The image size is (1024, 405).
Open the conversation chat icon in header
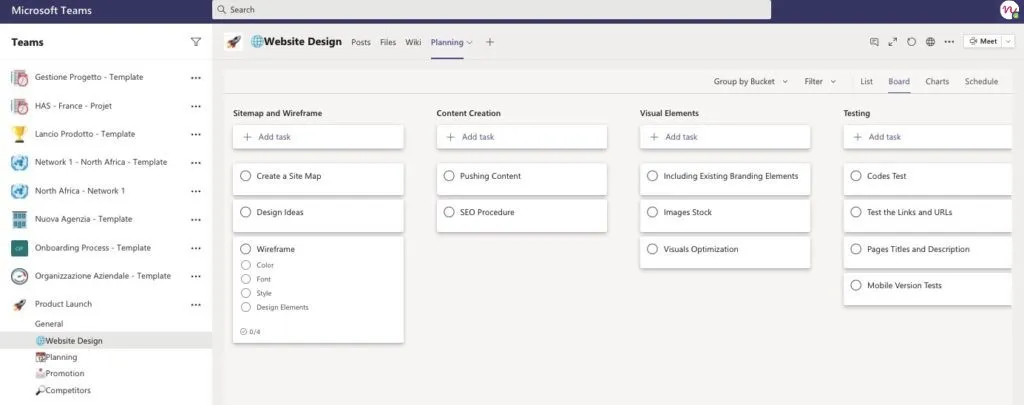[874, 42]
